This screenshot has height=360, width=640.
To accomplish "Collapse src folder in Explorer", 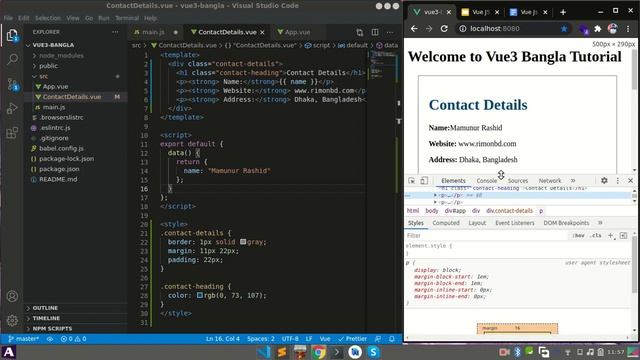I will click(x=43, y=76).
